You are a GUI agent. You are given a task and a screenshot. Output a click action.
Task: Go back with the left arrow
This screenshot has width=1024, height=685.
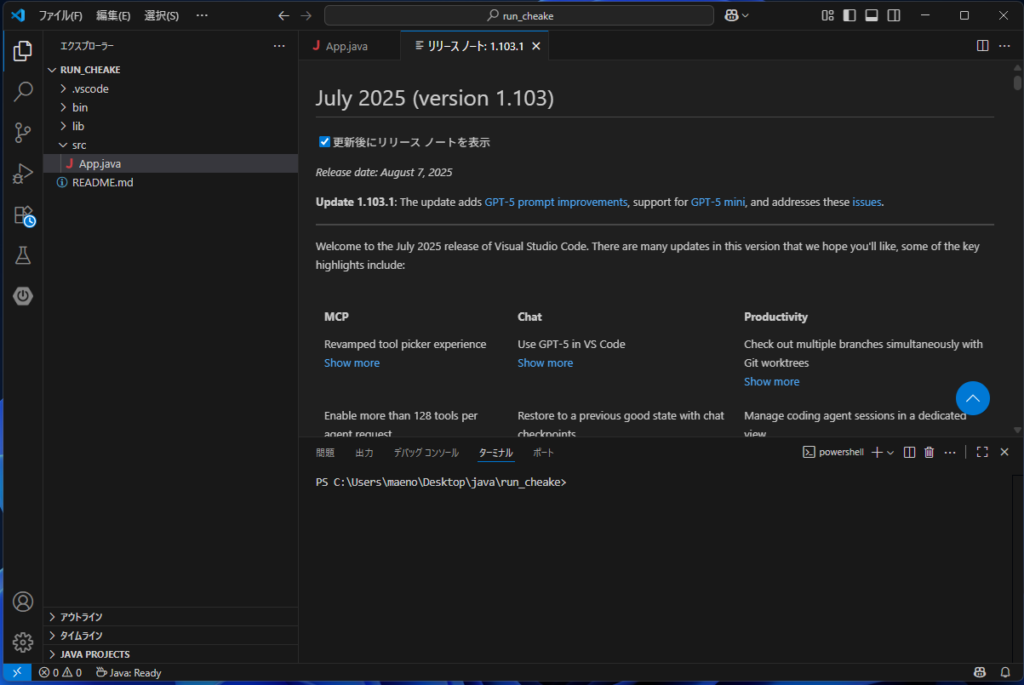(283, 16)
